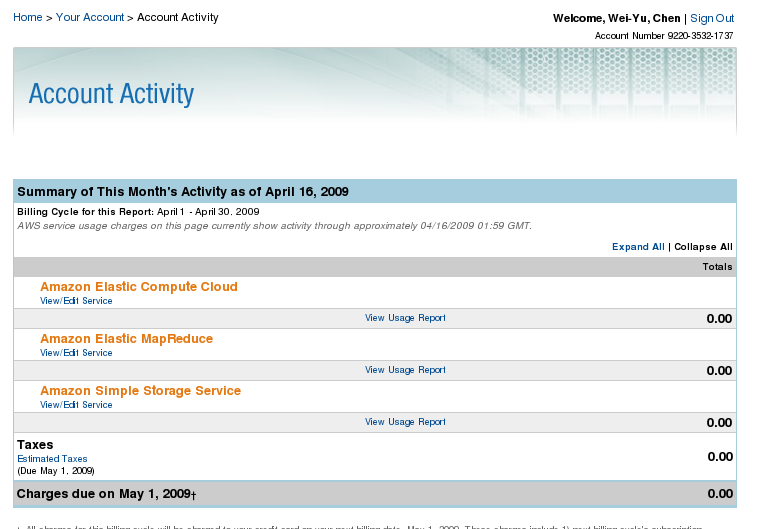758x529 pixels.
Task: Click the AWS service usage charges note
Action: 275,226
